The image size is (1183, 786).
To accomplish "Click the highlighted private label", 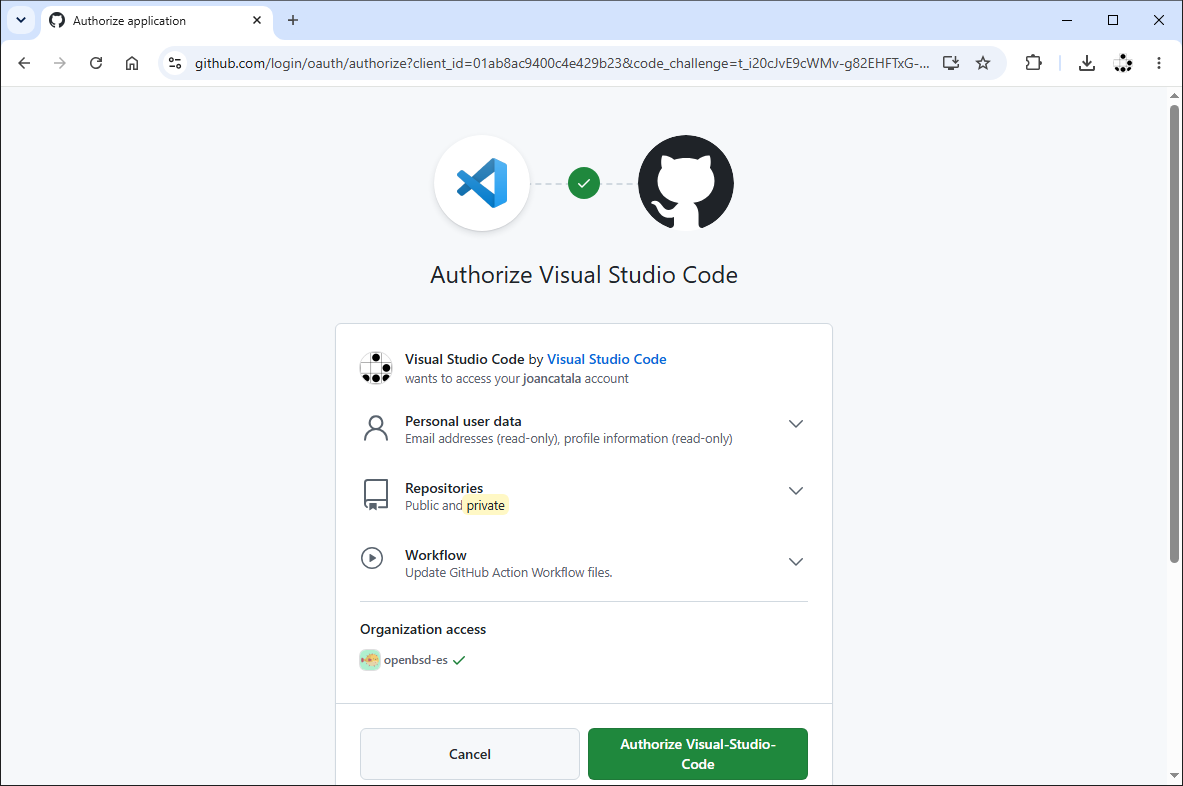I will pos(486,505).
